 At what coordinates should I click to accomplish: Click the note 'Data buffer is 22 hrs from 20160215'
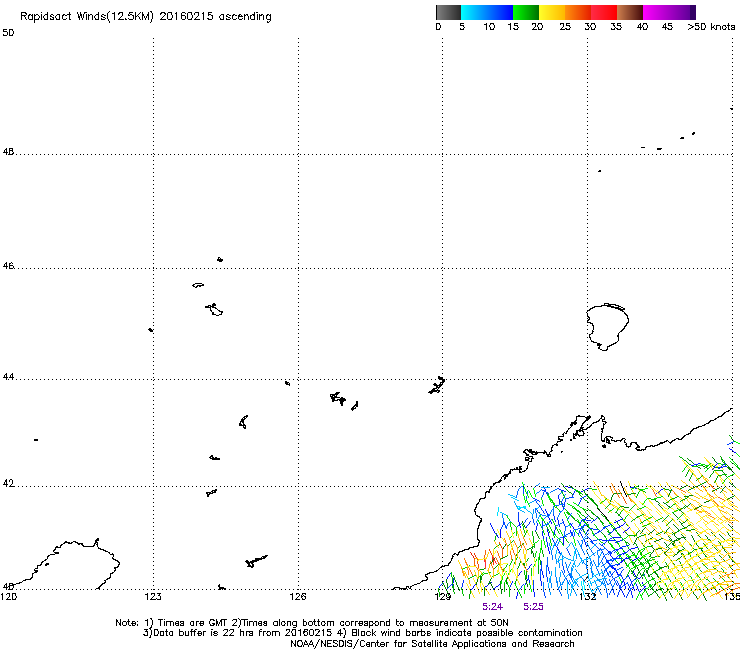pos(239,633)
